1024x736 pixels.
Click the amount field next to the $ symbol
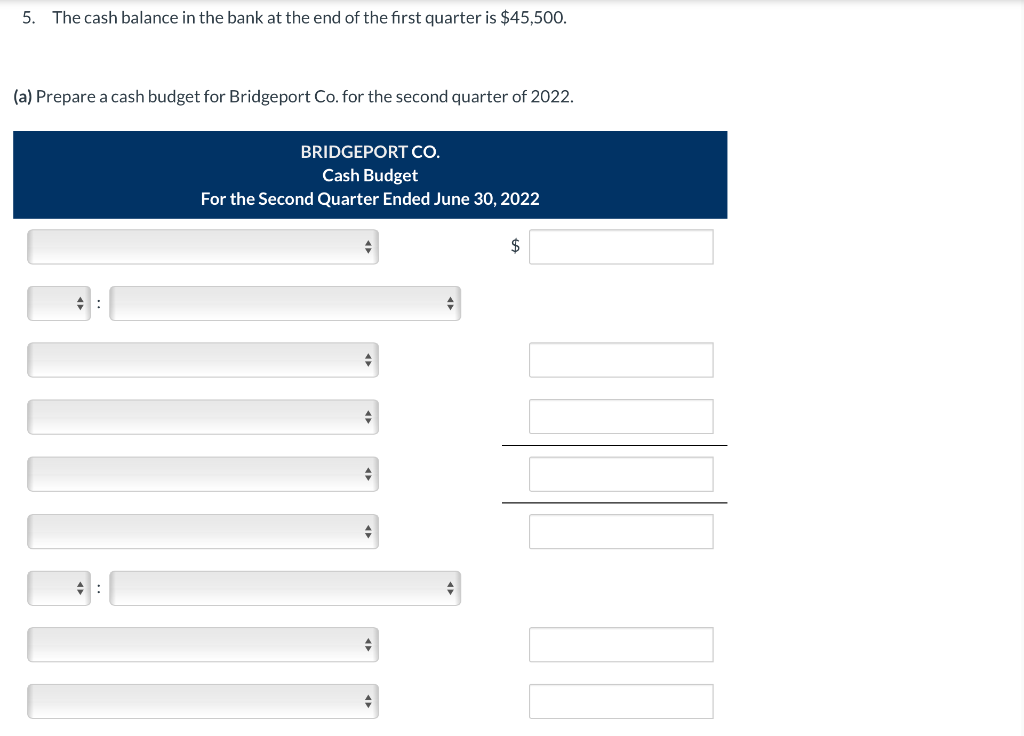[x=621, y=247]
